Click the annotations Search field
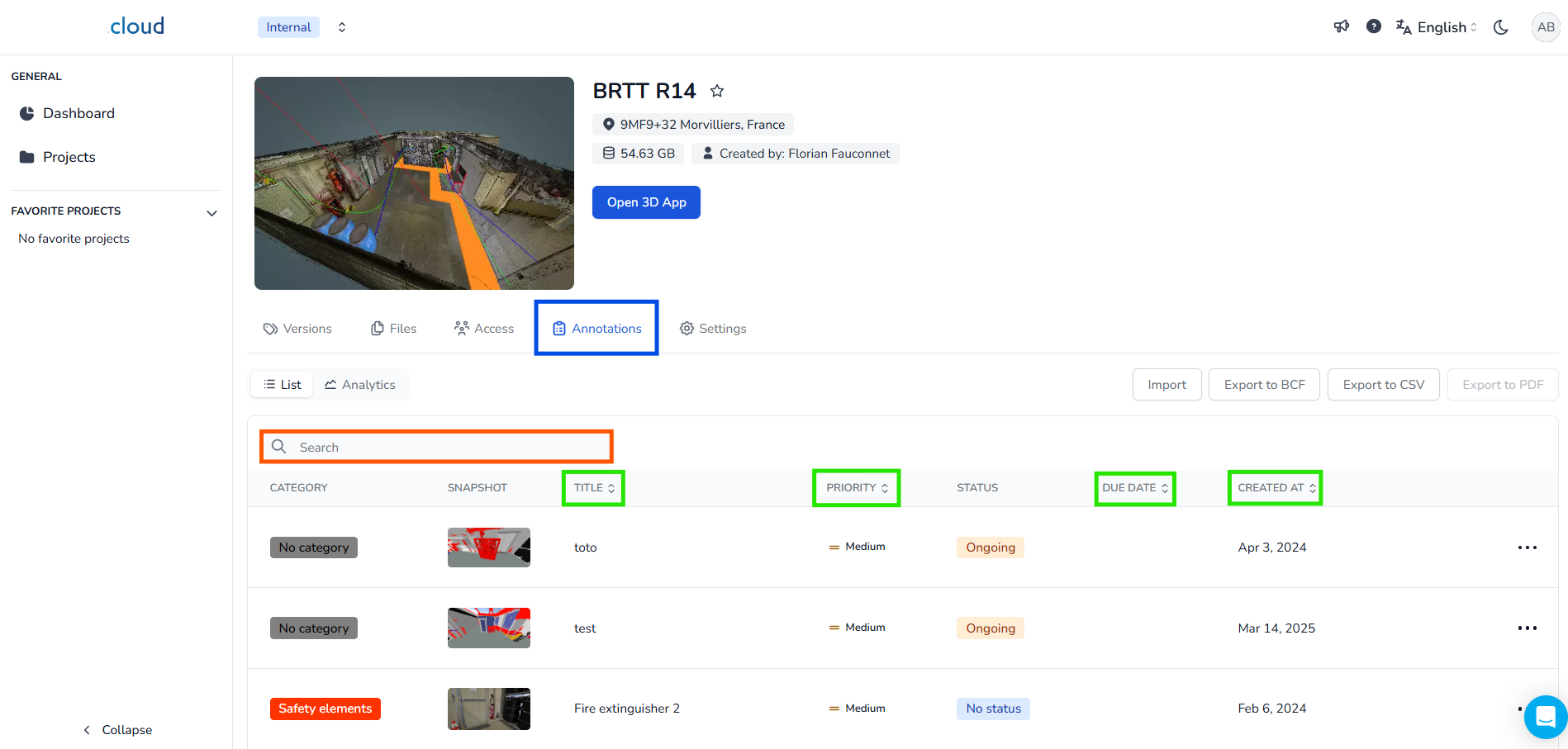The height and width of the screenshot is (749, 1568). 446,447
